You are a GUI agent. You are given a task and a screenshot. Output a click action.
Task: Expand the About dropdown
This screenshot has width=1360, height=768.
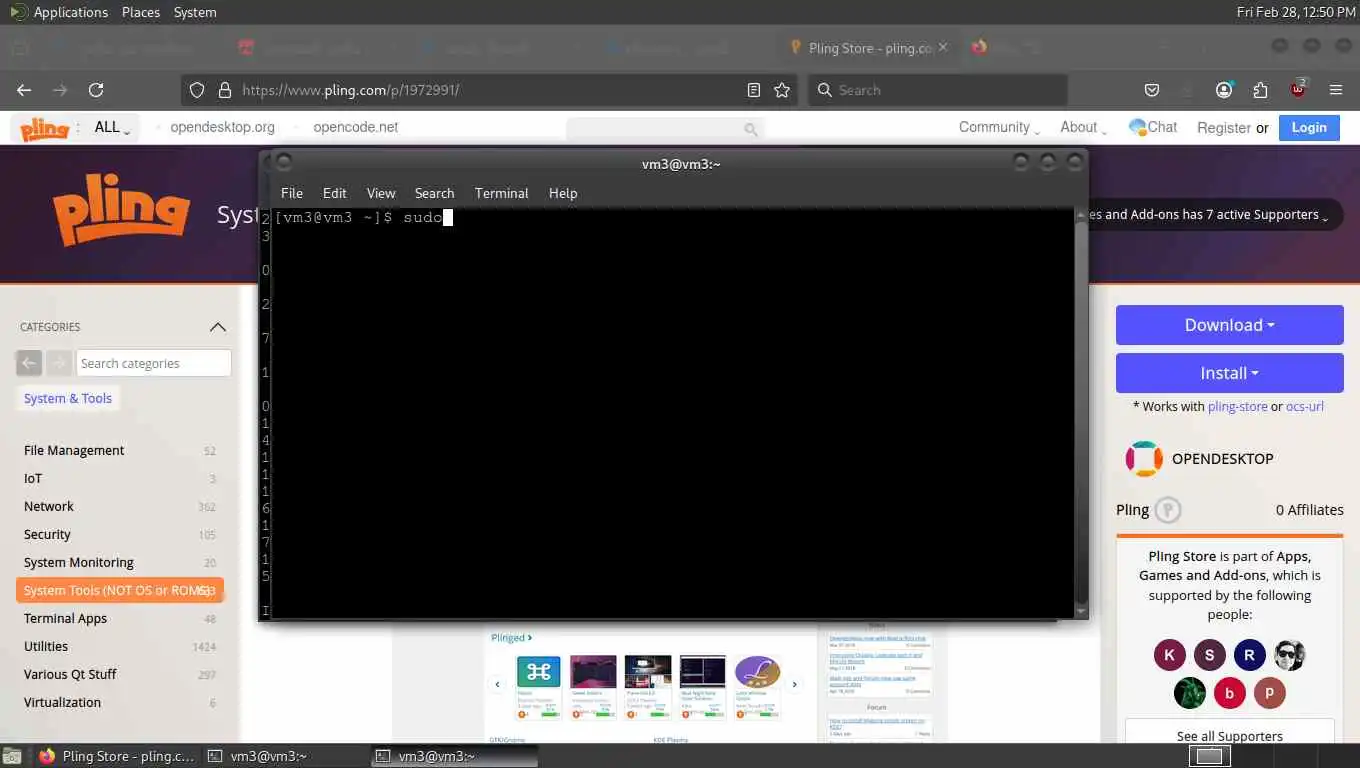point(1084,127)
